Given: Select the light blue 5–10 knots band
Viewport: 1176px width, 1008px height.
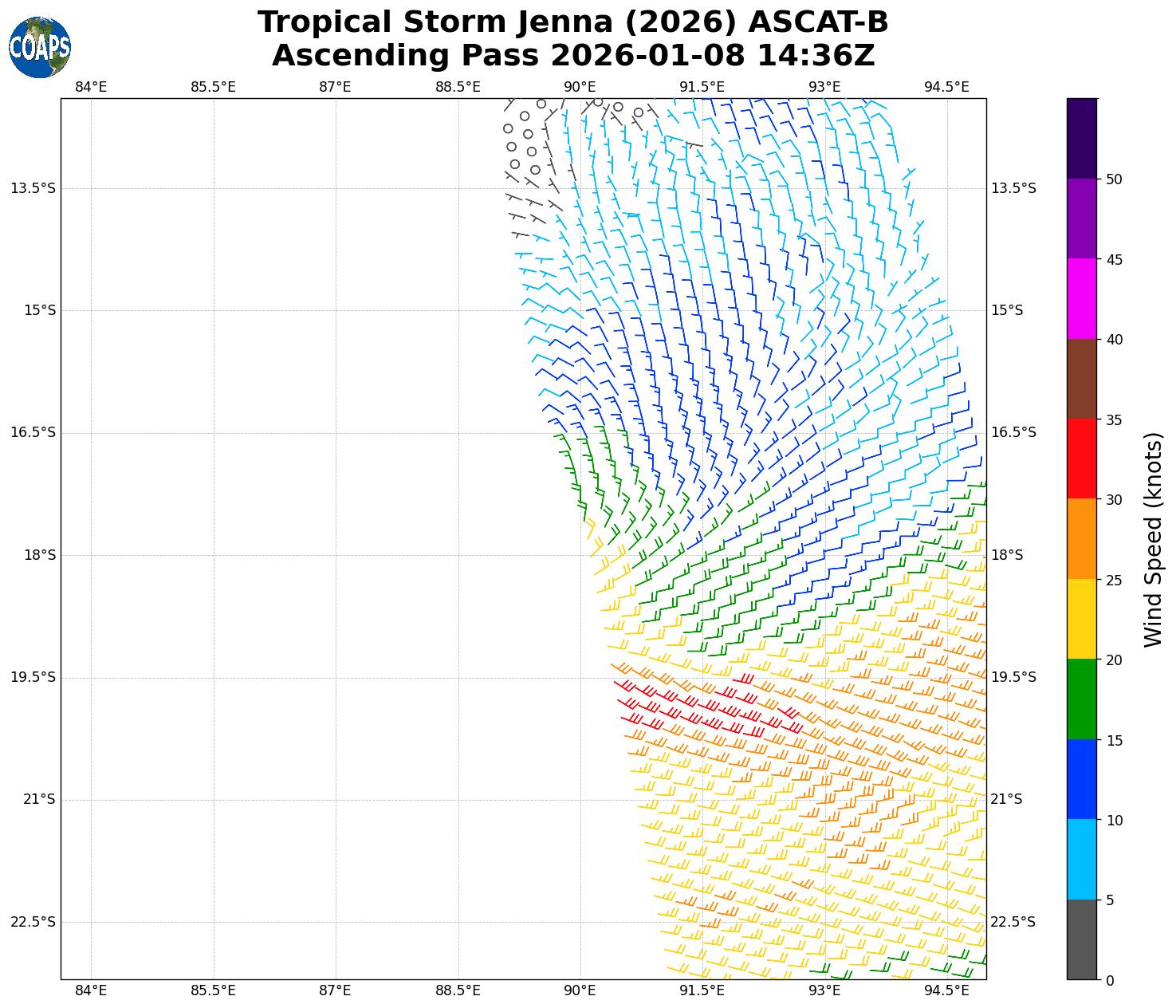Looking at the screenshot, I should [1082, 860].
